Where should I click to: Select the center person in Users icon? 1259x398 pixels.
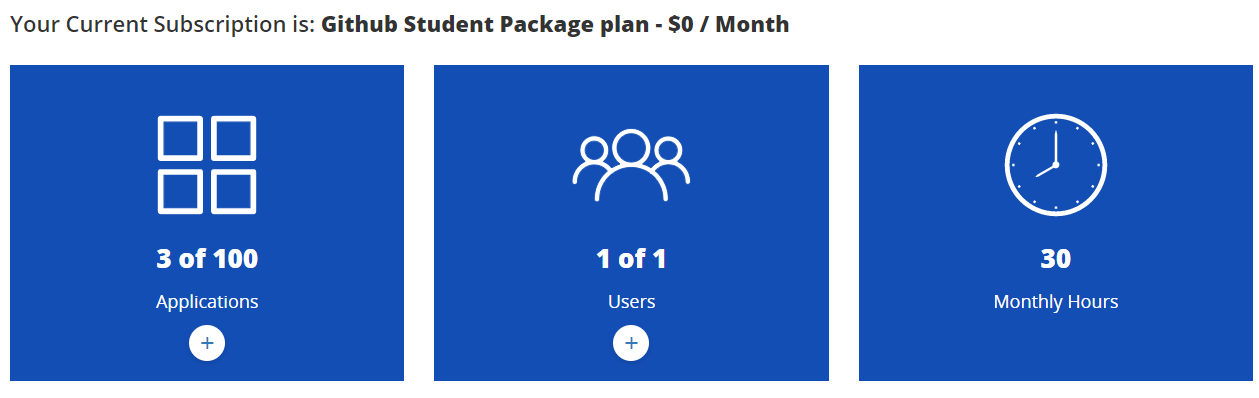[x=631, y=166]
